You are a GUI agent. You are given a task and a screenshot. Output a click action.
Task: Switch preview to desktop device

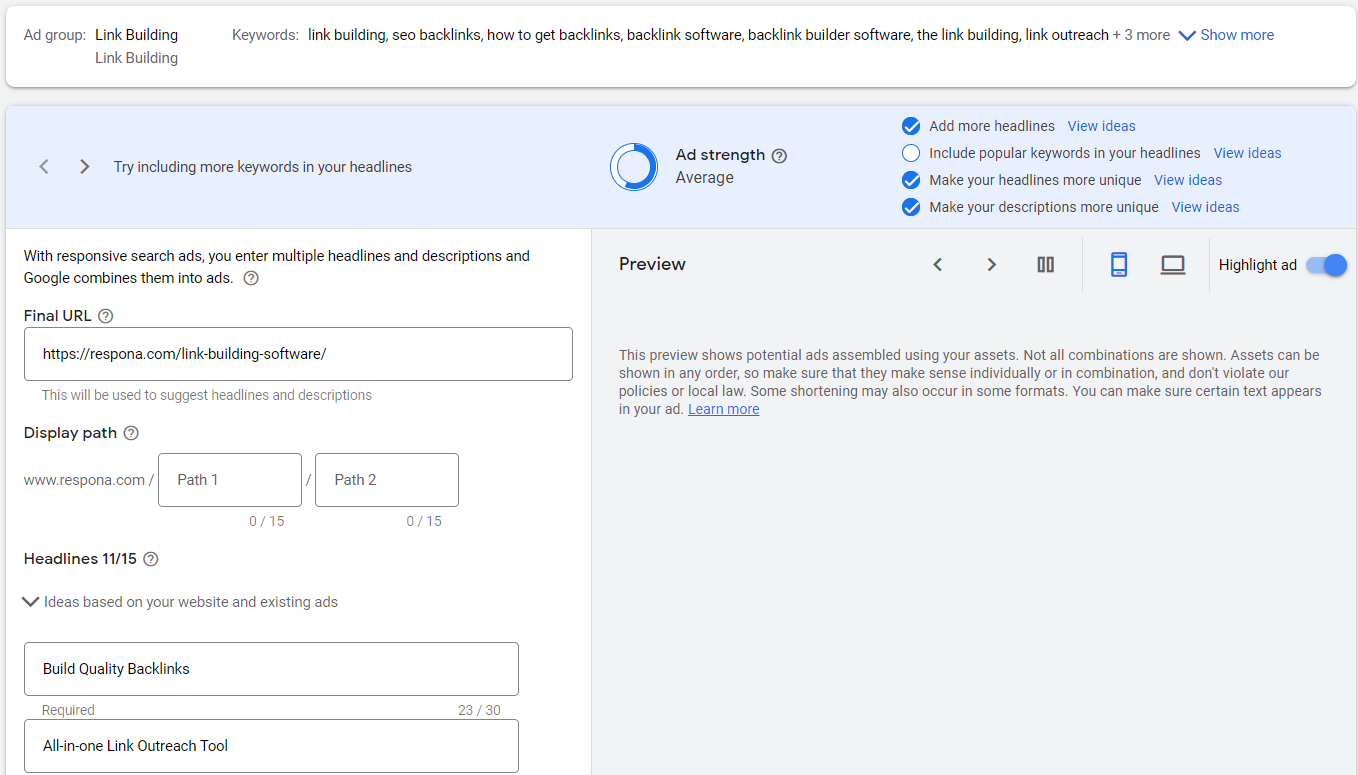click(x=1173, y=265)
